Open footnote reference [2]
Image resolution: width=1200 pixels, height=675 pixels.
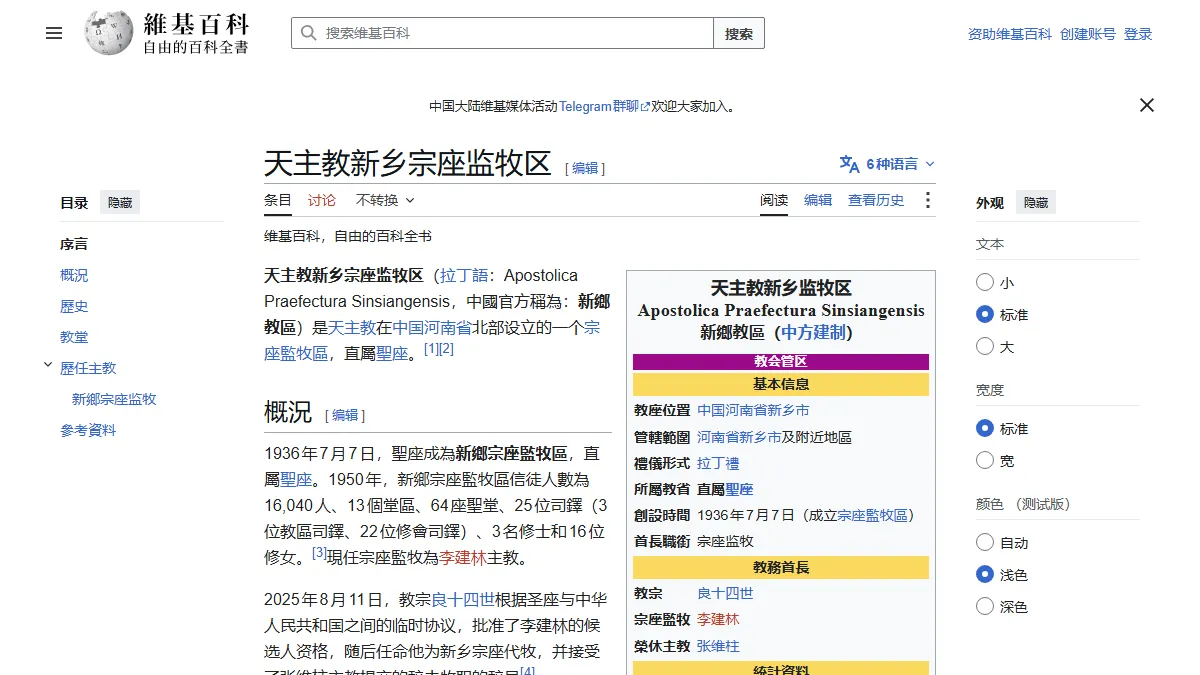[446, 348]
